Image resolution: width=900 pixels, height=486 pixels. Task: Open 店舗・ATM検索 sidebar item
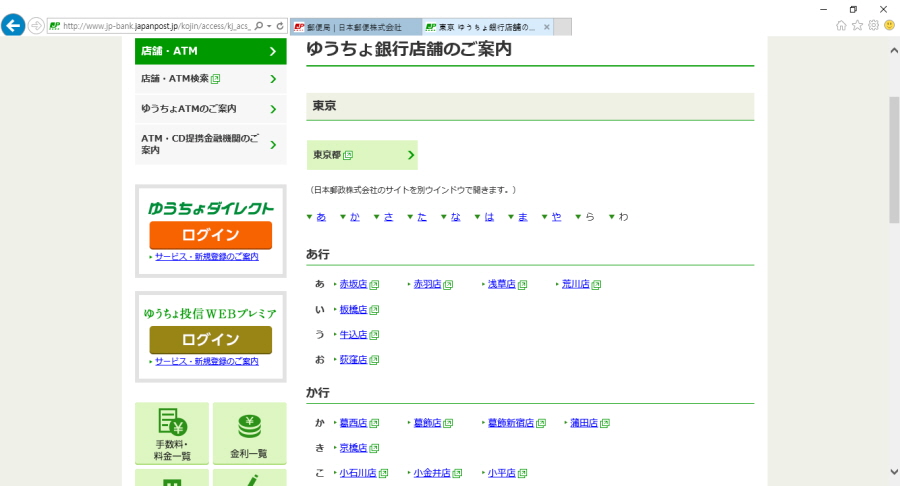211,79
